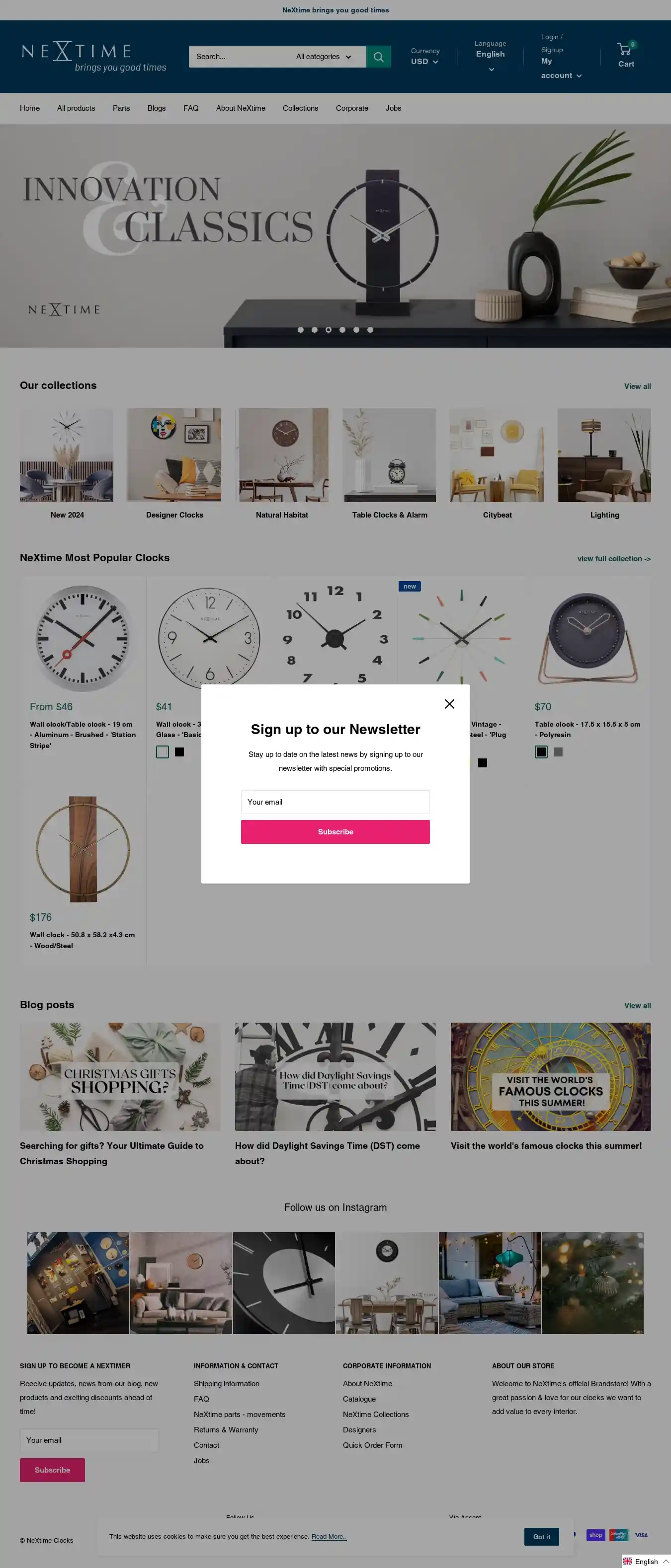Select black swatch on $70 table clock

point(541,752)
